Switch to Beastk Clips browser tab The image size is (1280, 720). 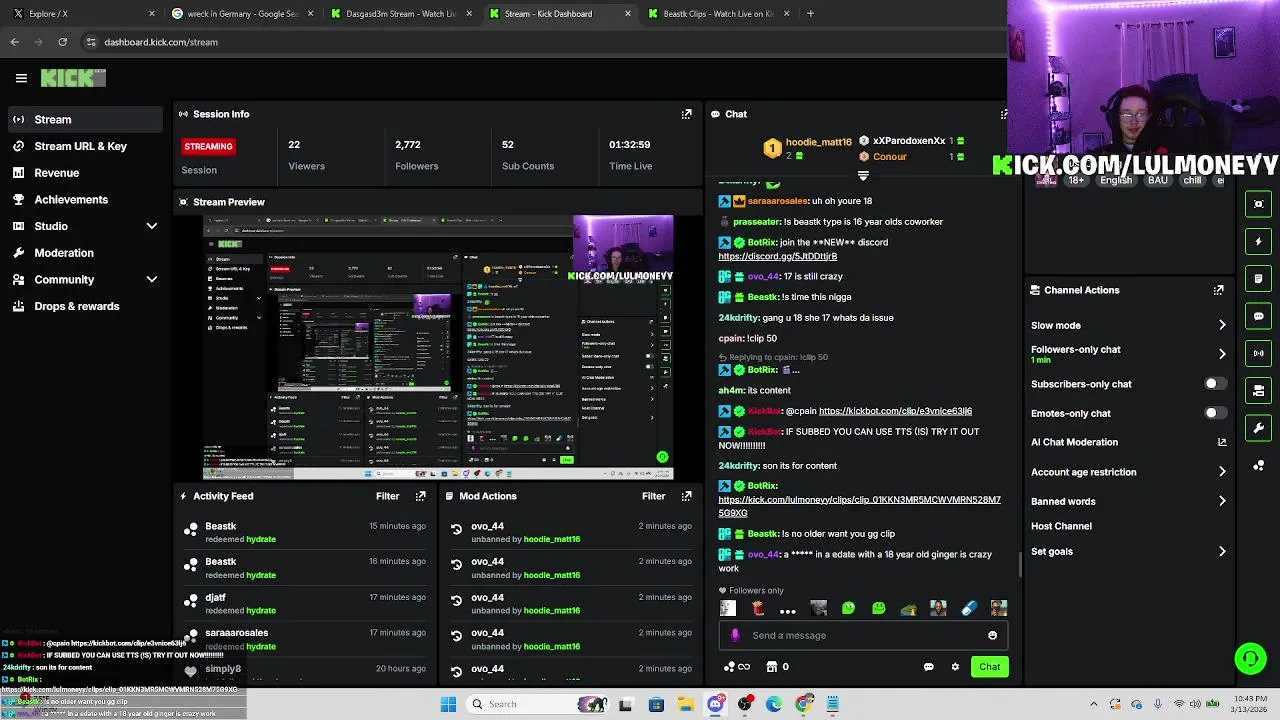point(718,14)
